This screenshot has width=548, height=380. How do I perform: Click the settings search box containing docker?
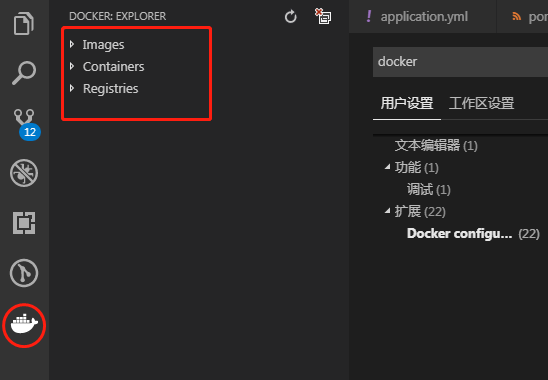pyautogui.click(x=460, y=62)
